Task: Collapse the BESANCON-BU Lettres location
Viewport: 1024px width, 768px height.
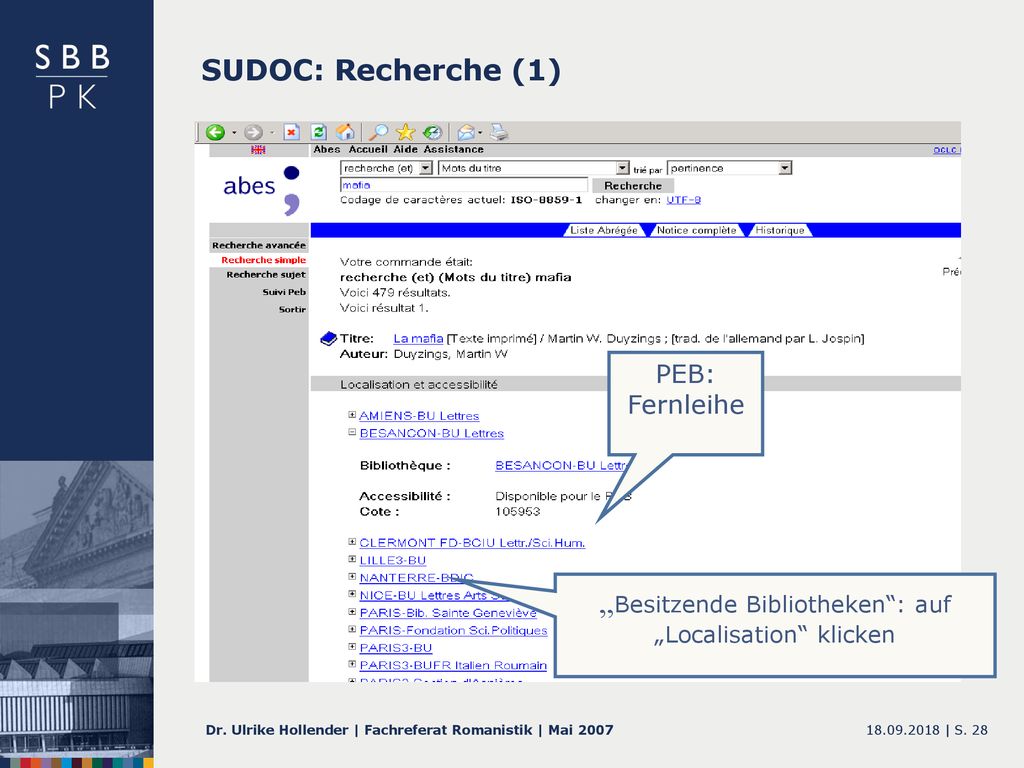Action: pos(352,432)
